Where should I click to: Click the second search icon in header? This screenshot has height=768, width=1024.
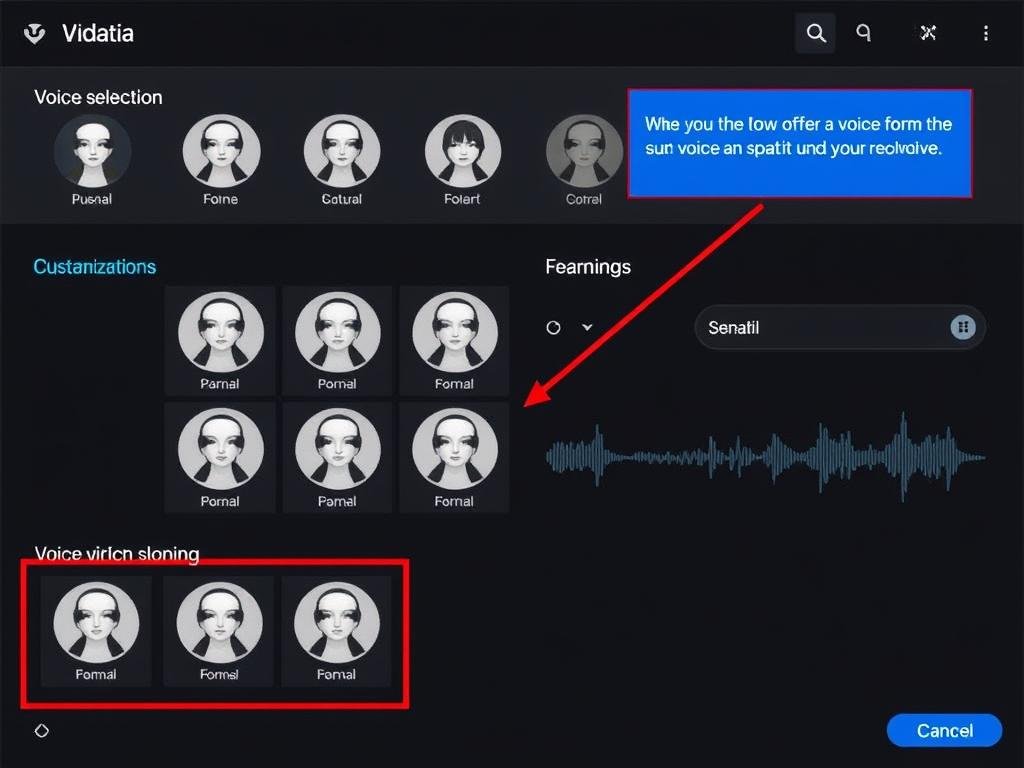[863, 33]
